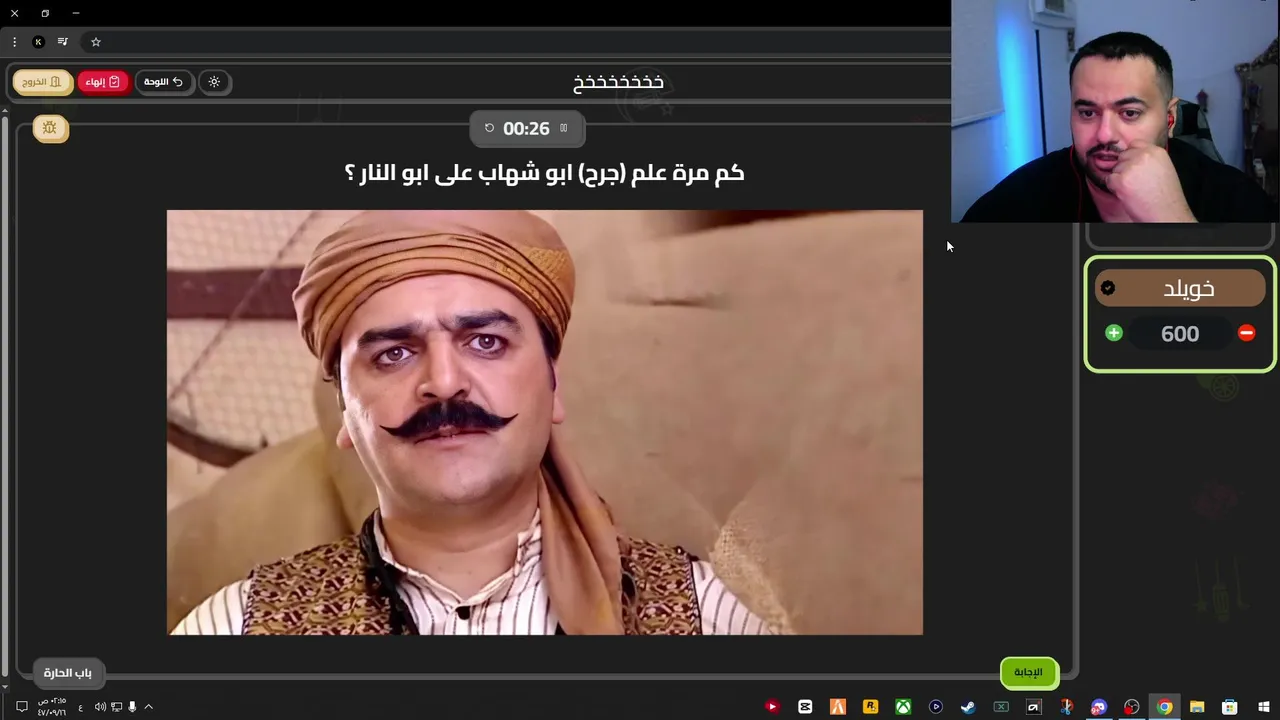Click the الخروج exit button

(43, 82)
